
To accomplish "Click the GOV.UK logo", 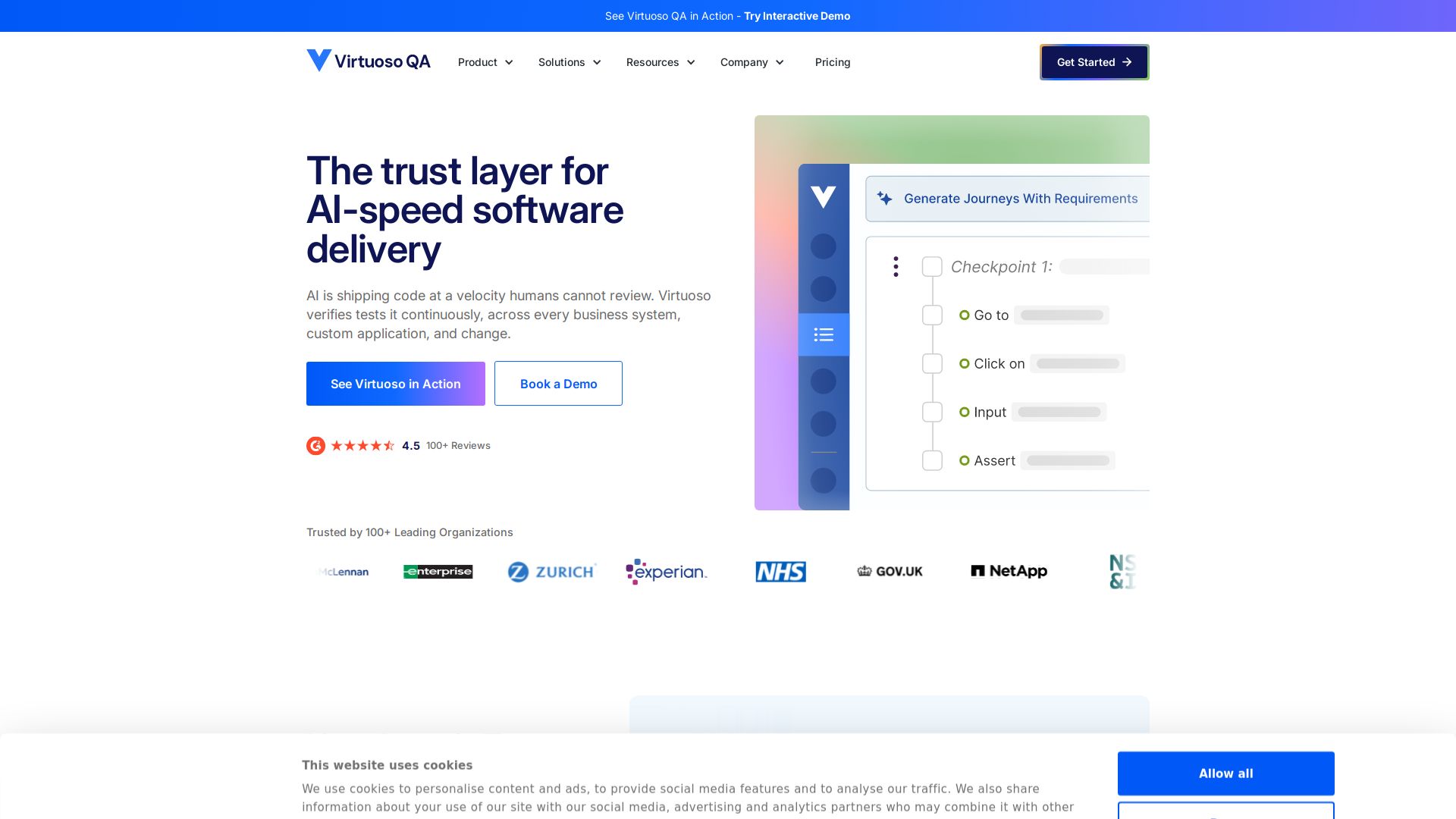I will pyautogui.click(x=890, y=572).
